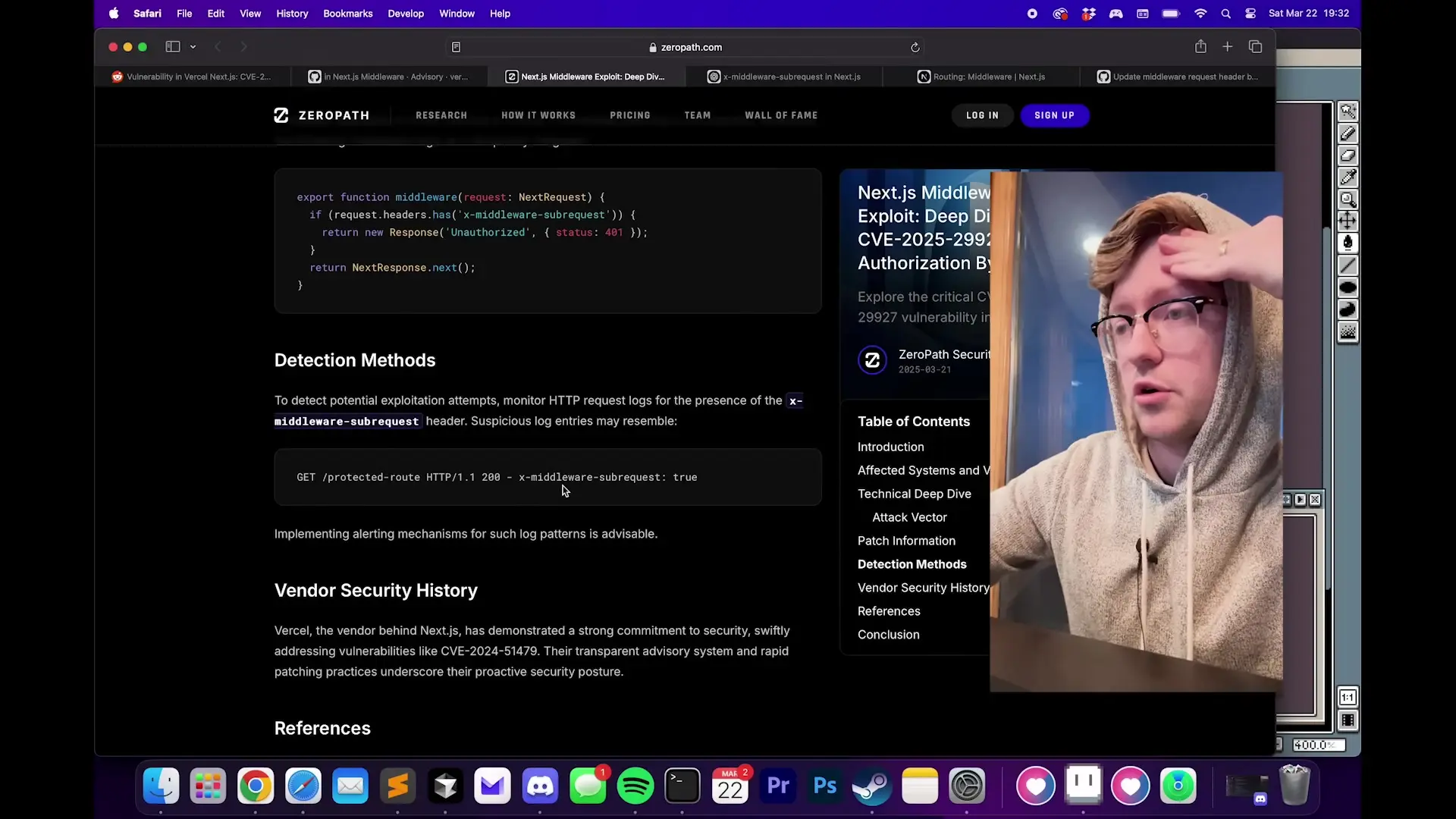Click the GET /protected-route log example text
The width and height of the screenshot is (1456, 819).
coord(497,477)
